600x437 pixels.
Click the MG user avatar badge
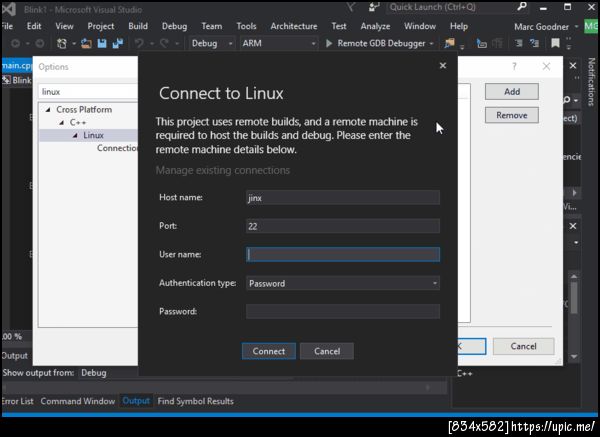point(591,26)
